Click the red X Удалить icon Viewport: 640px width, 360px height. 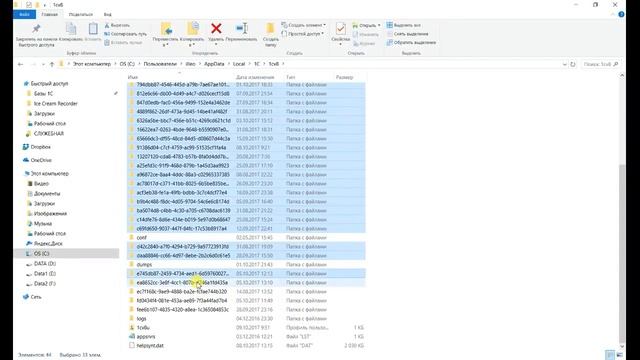pyautogui.click(x=216, y=29)
